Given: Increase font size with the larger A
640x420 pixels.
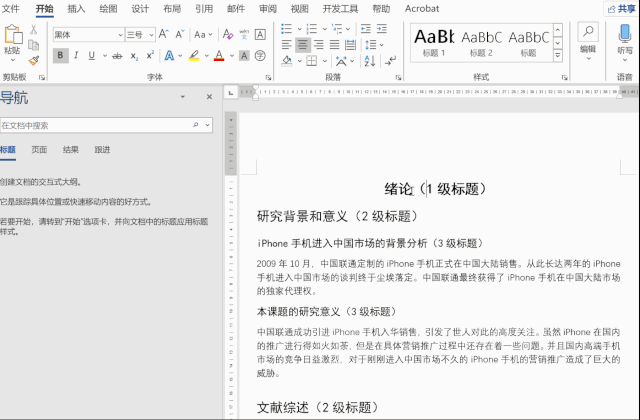Looking at the screenshot, I should (164, 34).
